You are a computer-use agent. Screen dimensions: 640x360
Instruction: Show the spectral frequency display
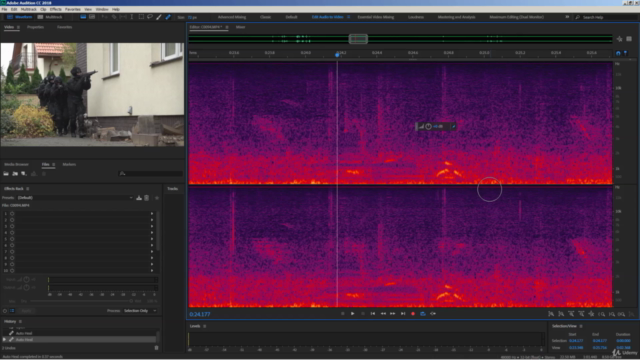[83, 17]
